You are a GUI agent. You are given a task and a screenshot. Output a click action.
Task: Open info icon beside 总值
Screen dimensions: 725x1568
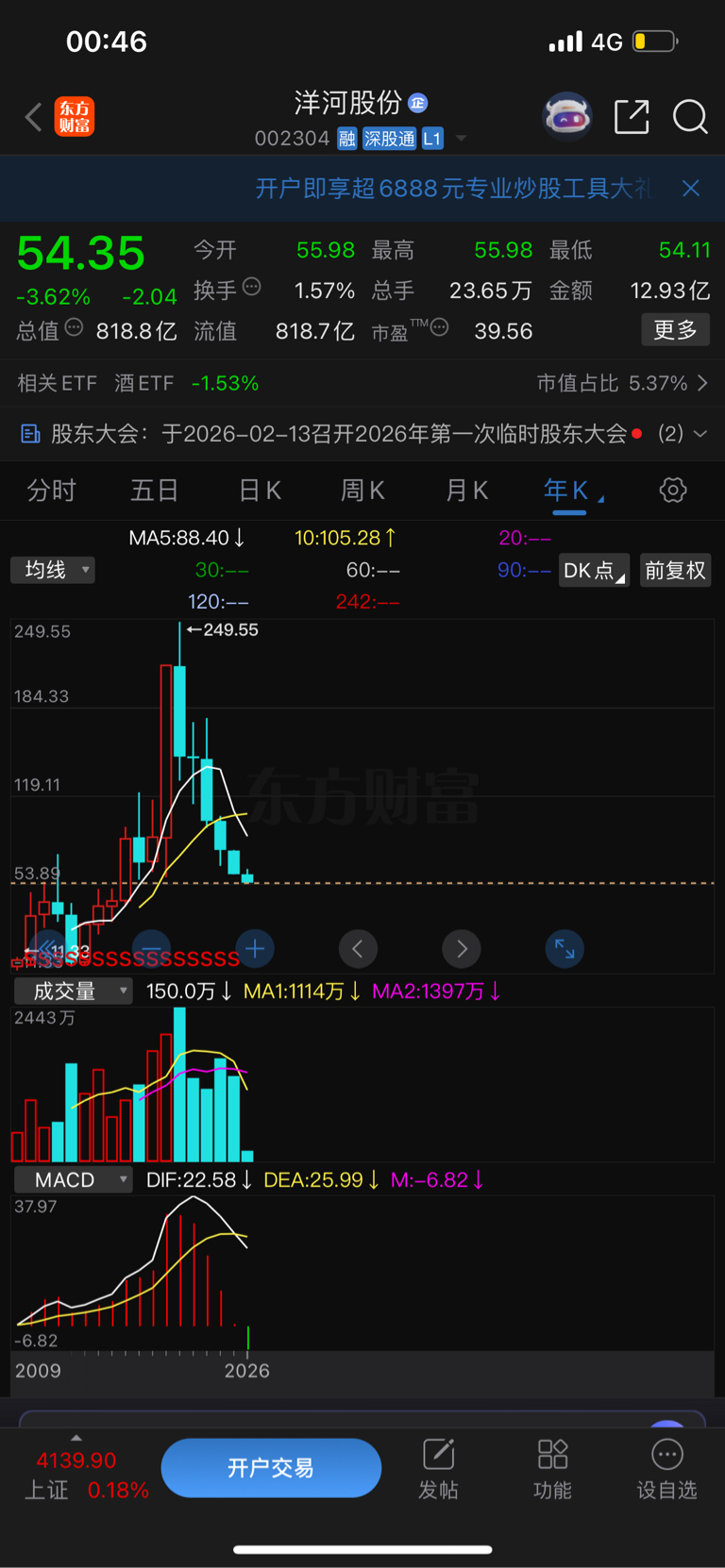[x=74, y=328]
